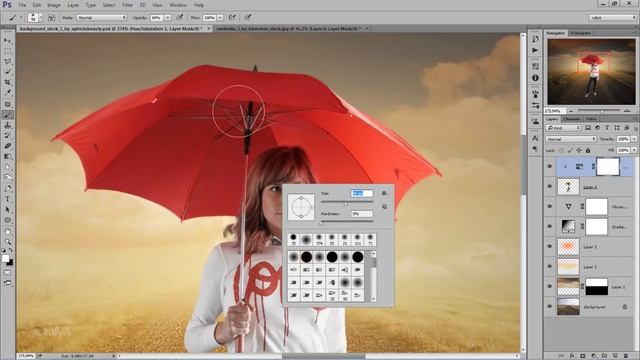Viewport: 640px width, 360px height.
Task: Select the Crop tool
Action: (7, 82)
